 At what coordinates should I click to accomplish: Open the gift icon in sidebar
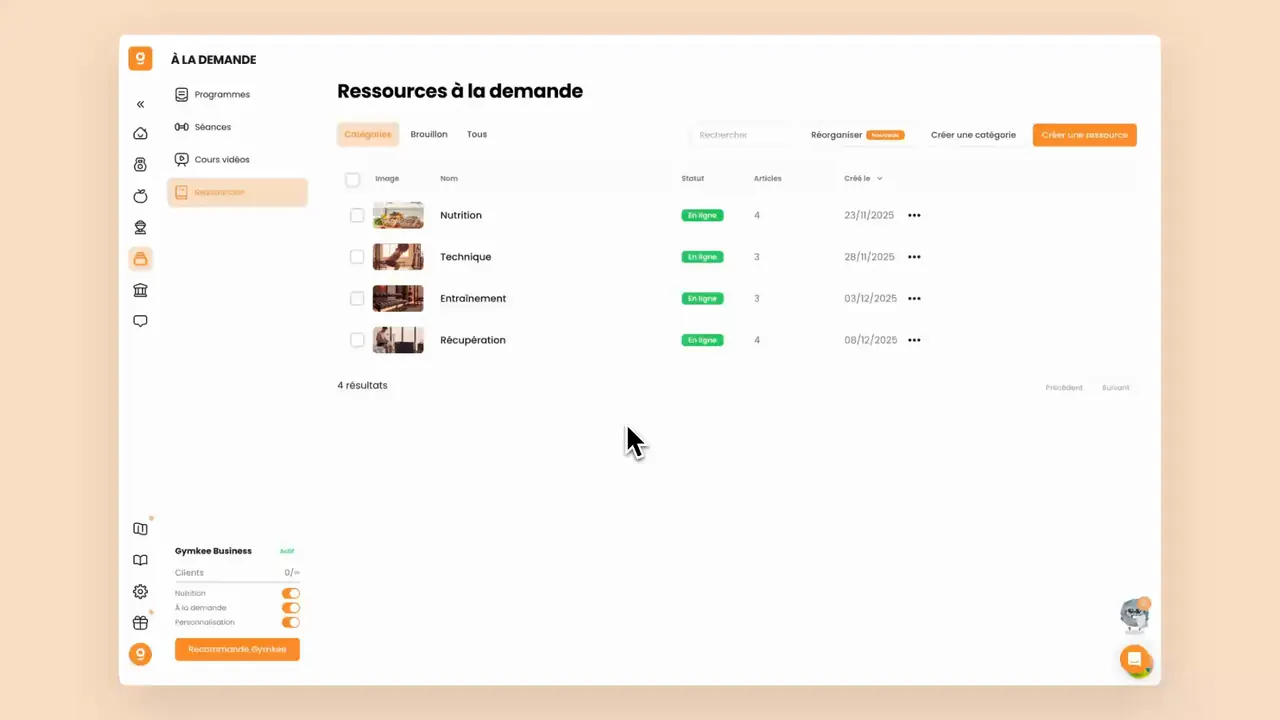point(140,623)
